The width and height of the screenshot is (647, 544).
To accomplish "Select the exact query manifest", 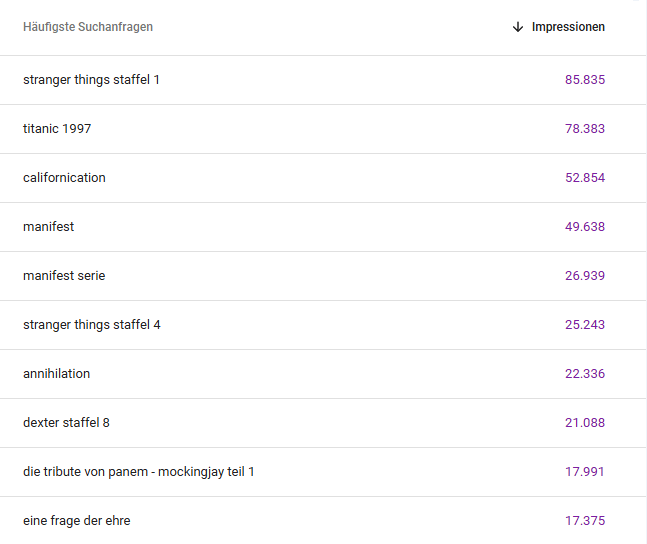I will 49,227.
